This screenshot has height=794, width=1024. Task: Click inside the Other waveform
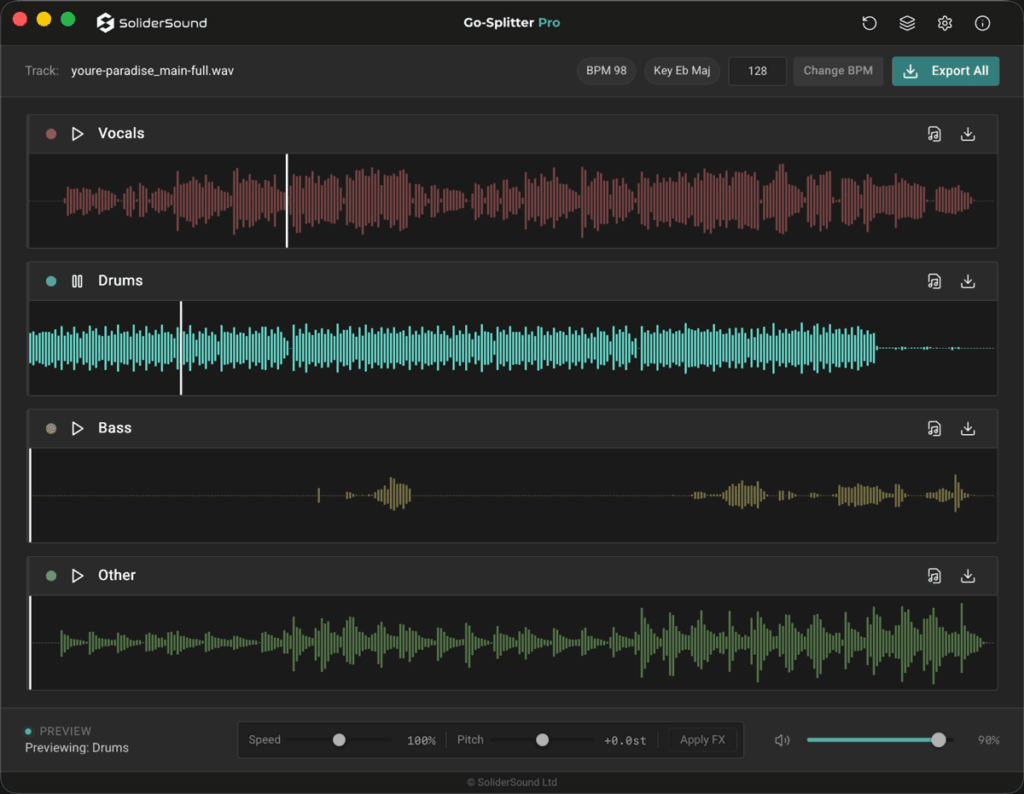(513, 643)
